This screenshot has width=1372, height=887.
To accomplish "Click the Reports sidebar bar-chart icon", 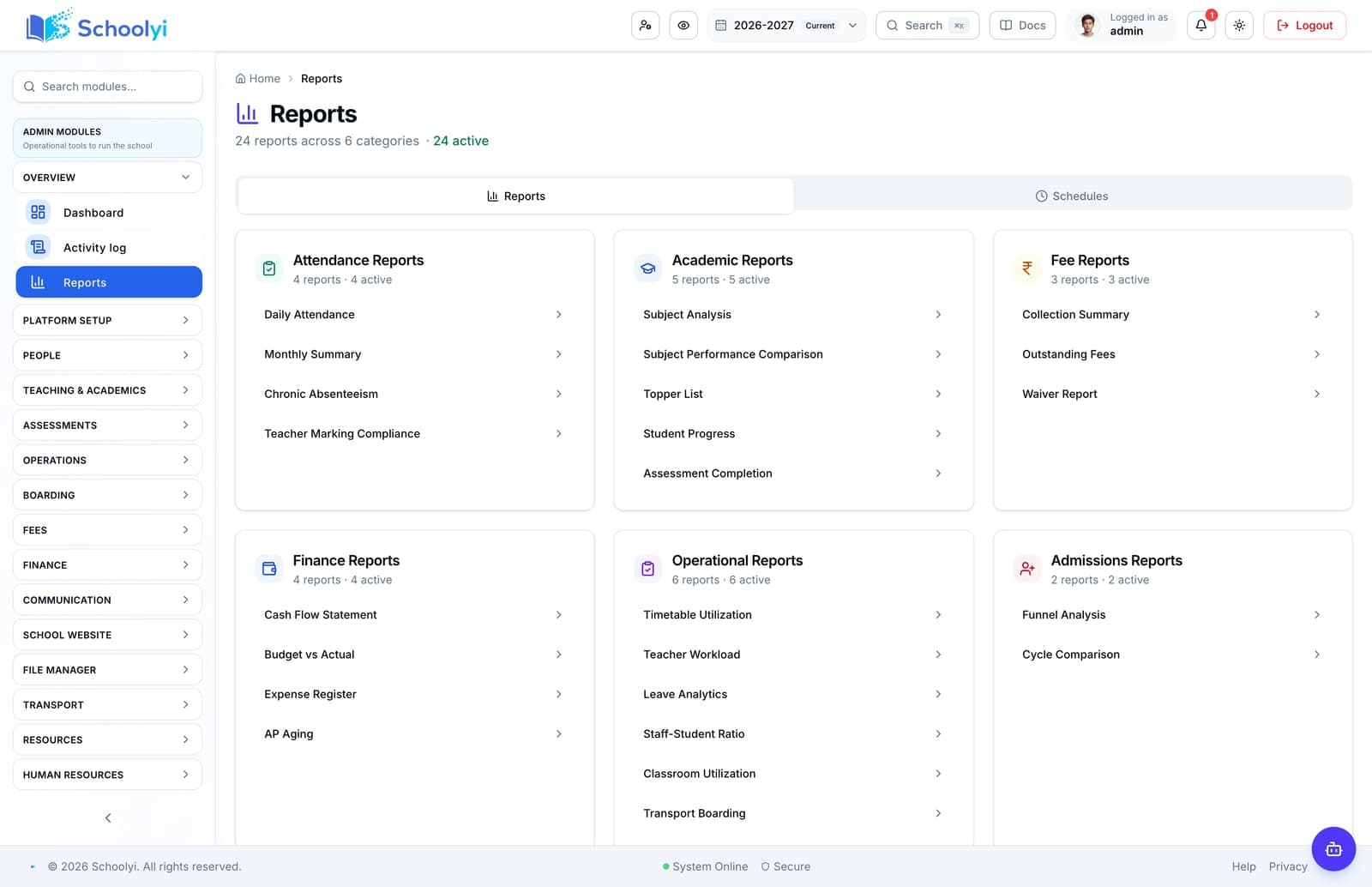I will click(x=38, y=282).
